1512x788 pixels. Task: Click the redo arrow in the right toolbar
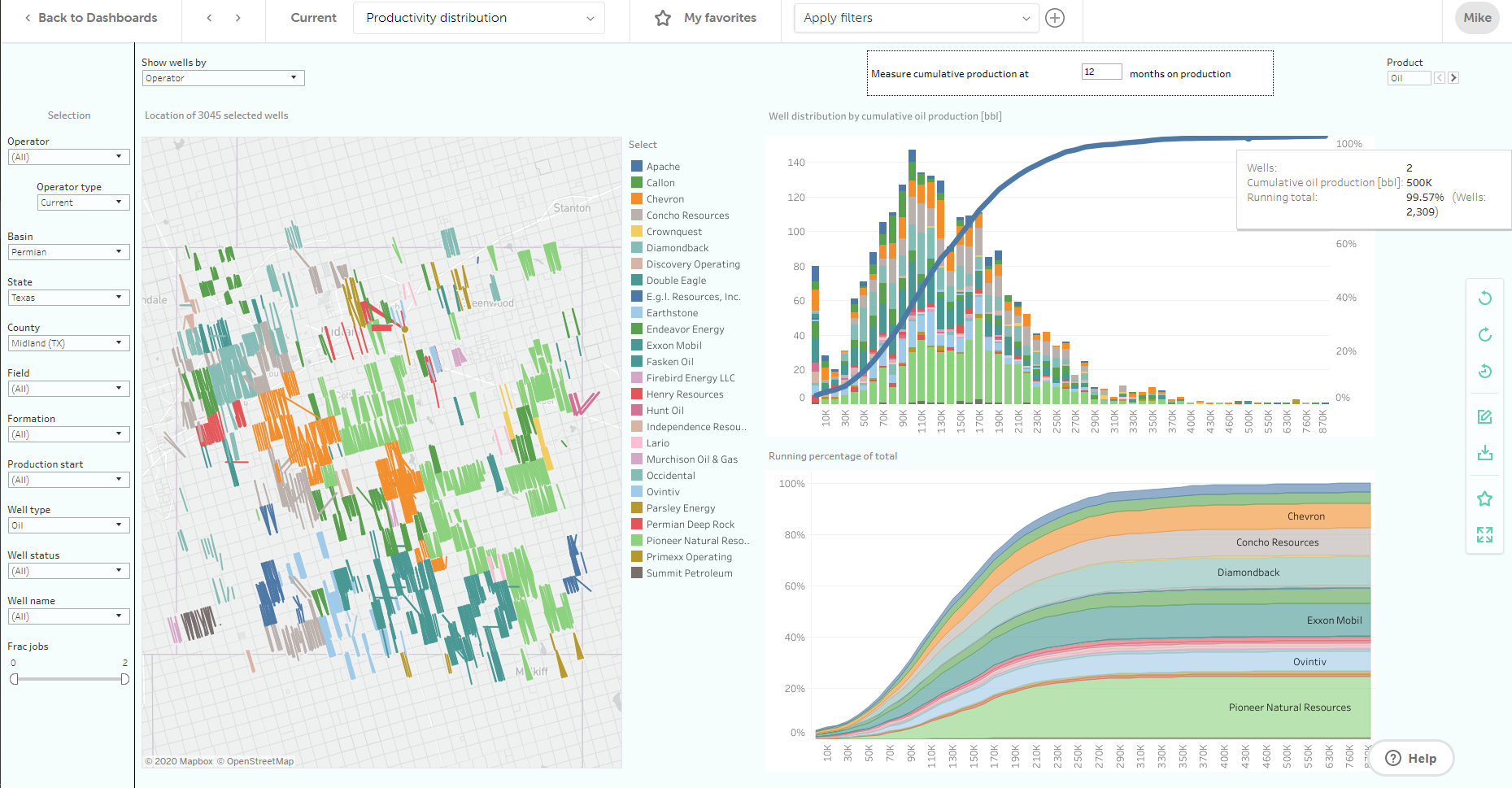(1484, 334)
